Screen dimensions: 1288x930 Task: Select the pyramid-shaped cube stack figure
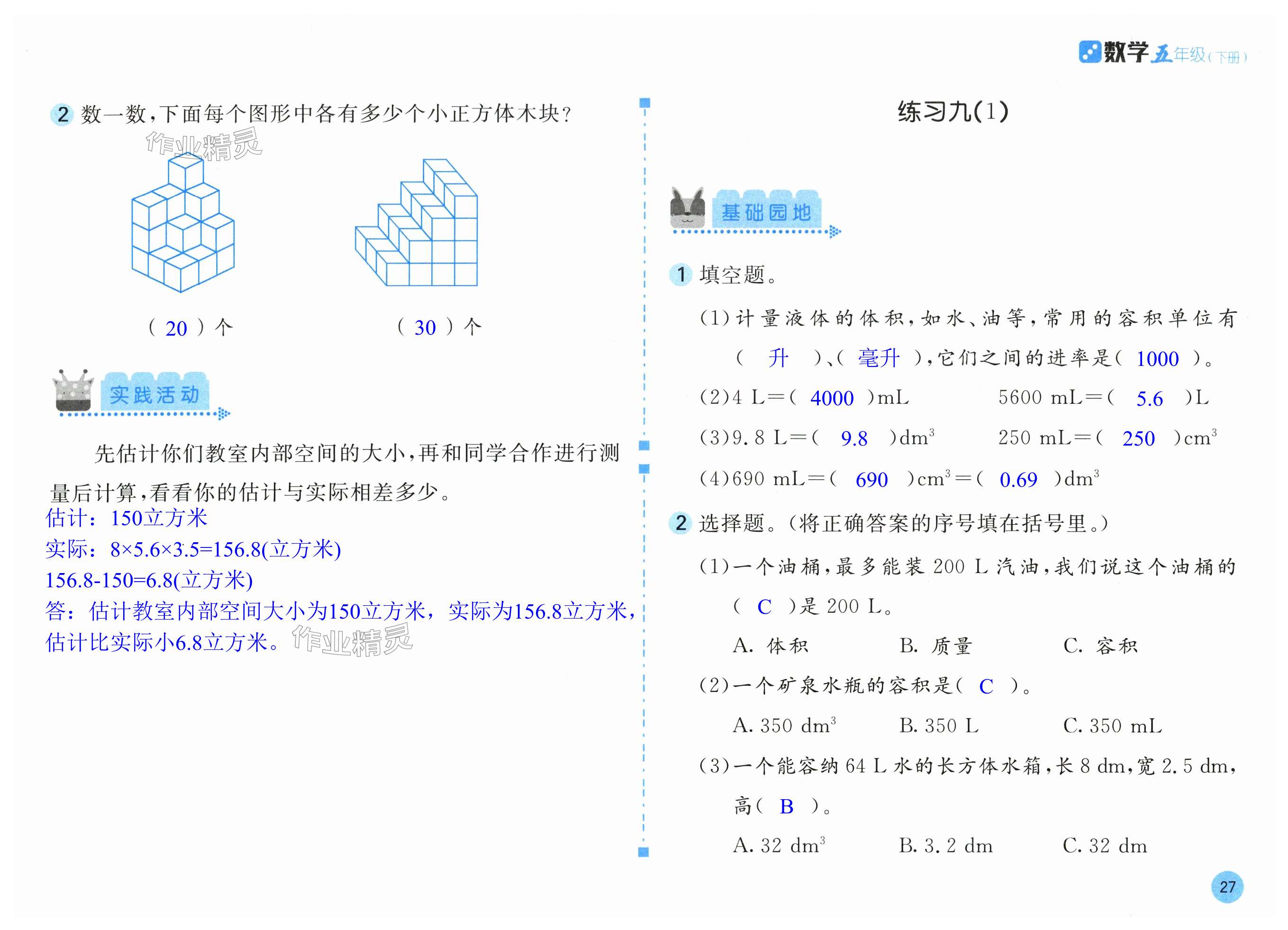point(182,223)
